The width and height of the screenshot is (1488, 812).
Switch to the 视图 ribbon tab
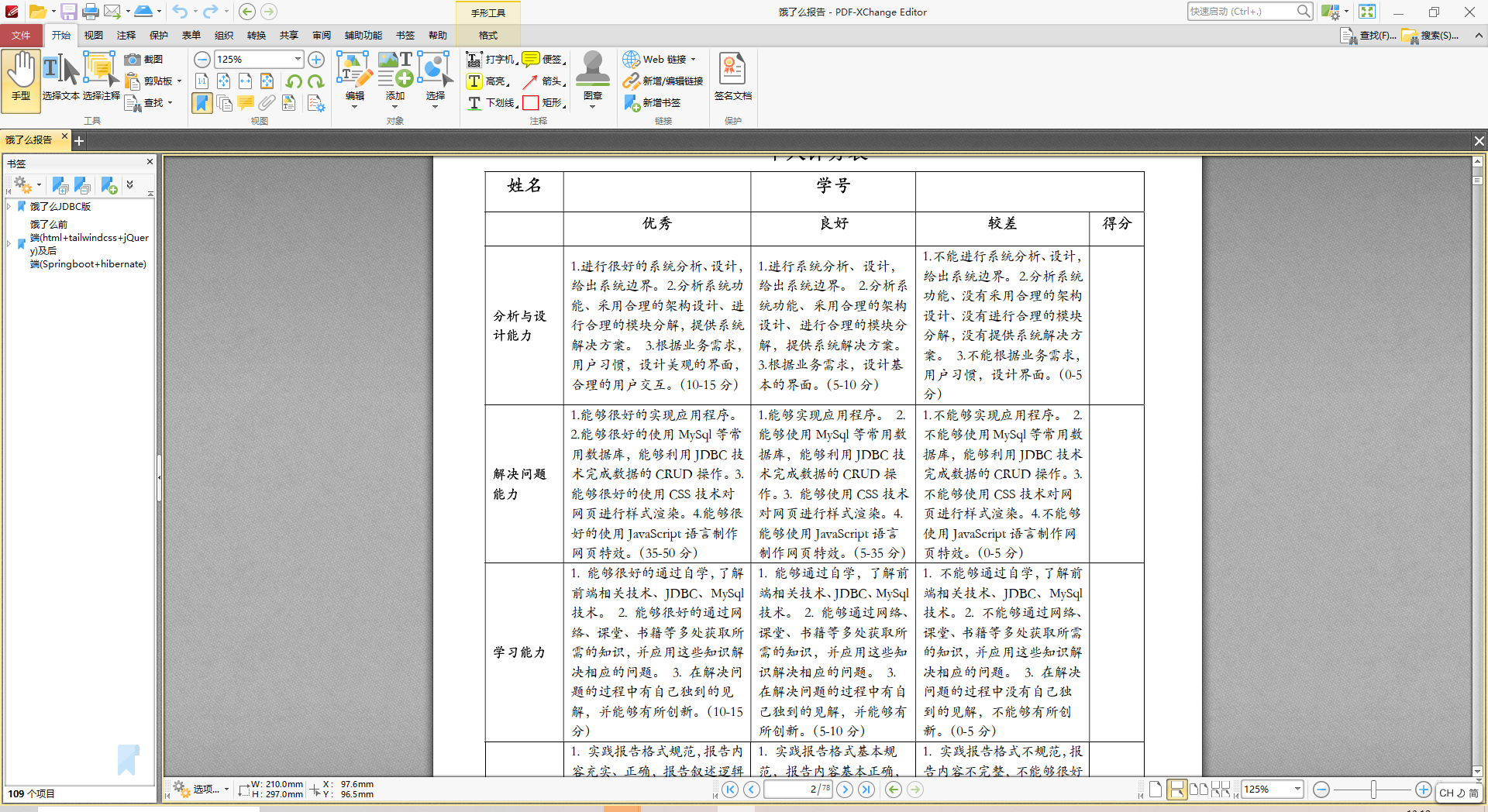94,36
